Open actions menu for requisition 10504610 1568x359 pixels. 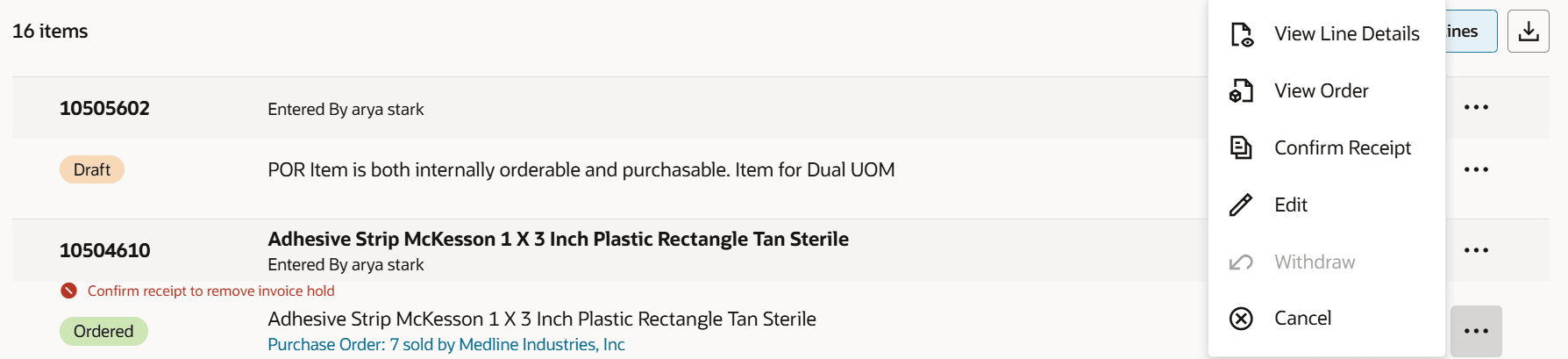click(x=1476, y=250)
